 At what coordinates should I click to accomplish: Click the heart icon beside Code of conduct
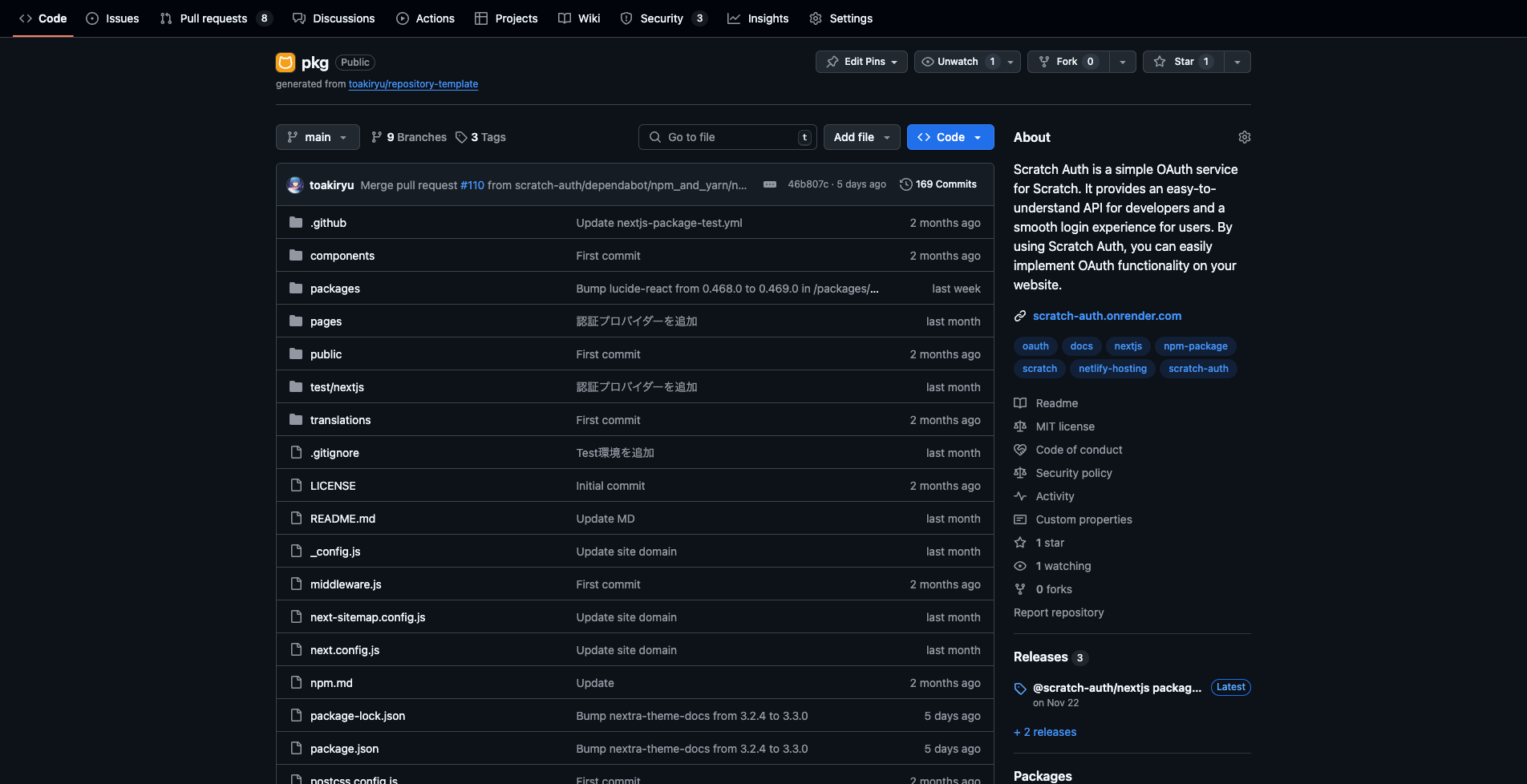pyautogui.click(x=1020, y=450)
